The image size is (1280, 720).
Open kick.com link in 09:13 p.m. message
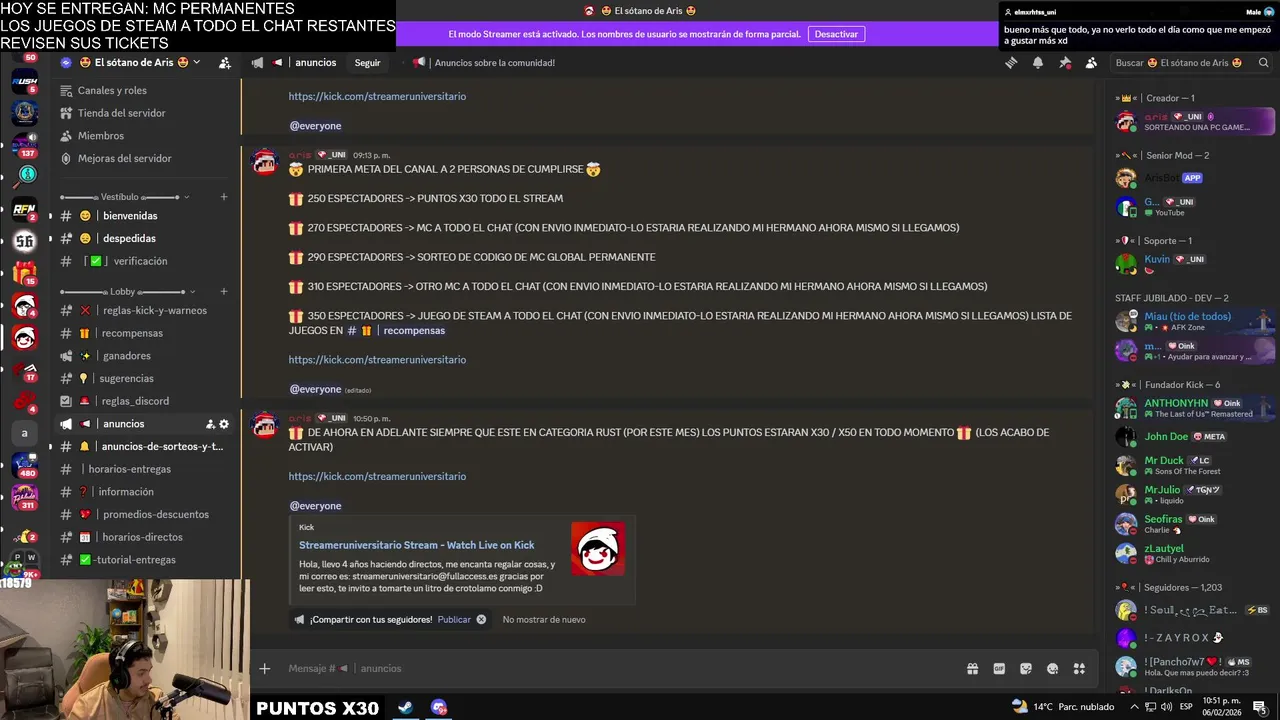tap(377, 359)
